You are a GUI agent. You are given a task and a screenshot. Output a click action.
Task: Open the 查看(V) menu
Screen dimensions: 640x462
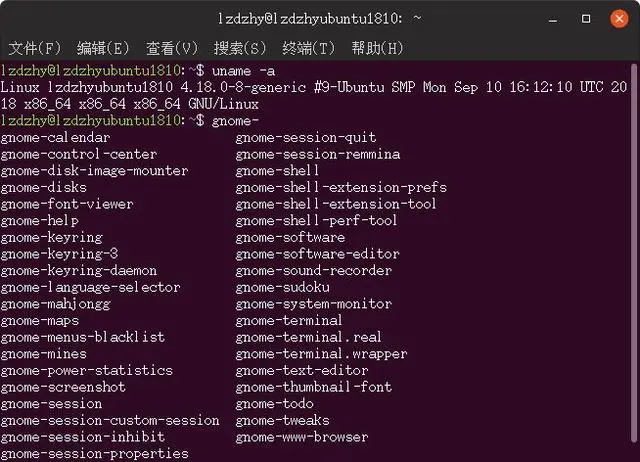[172, 48]
